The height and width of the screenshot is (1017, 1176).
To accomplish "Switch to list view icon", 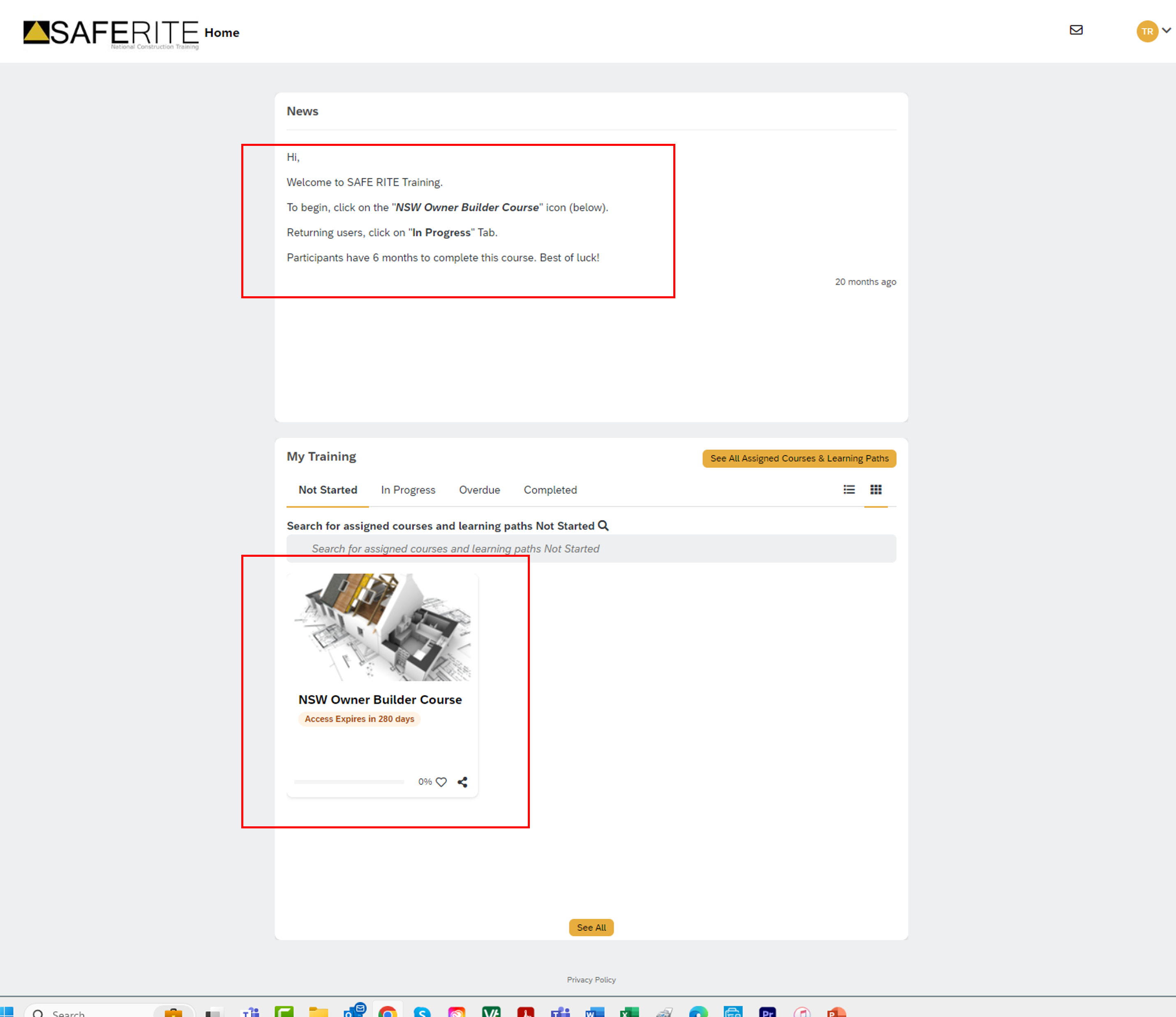I will click(x=848, y=489).
